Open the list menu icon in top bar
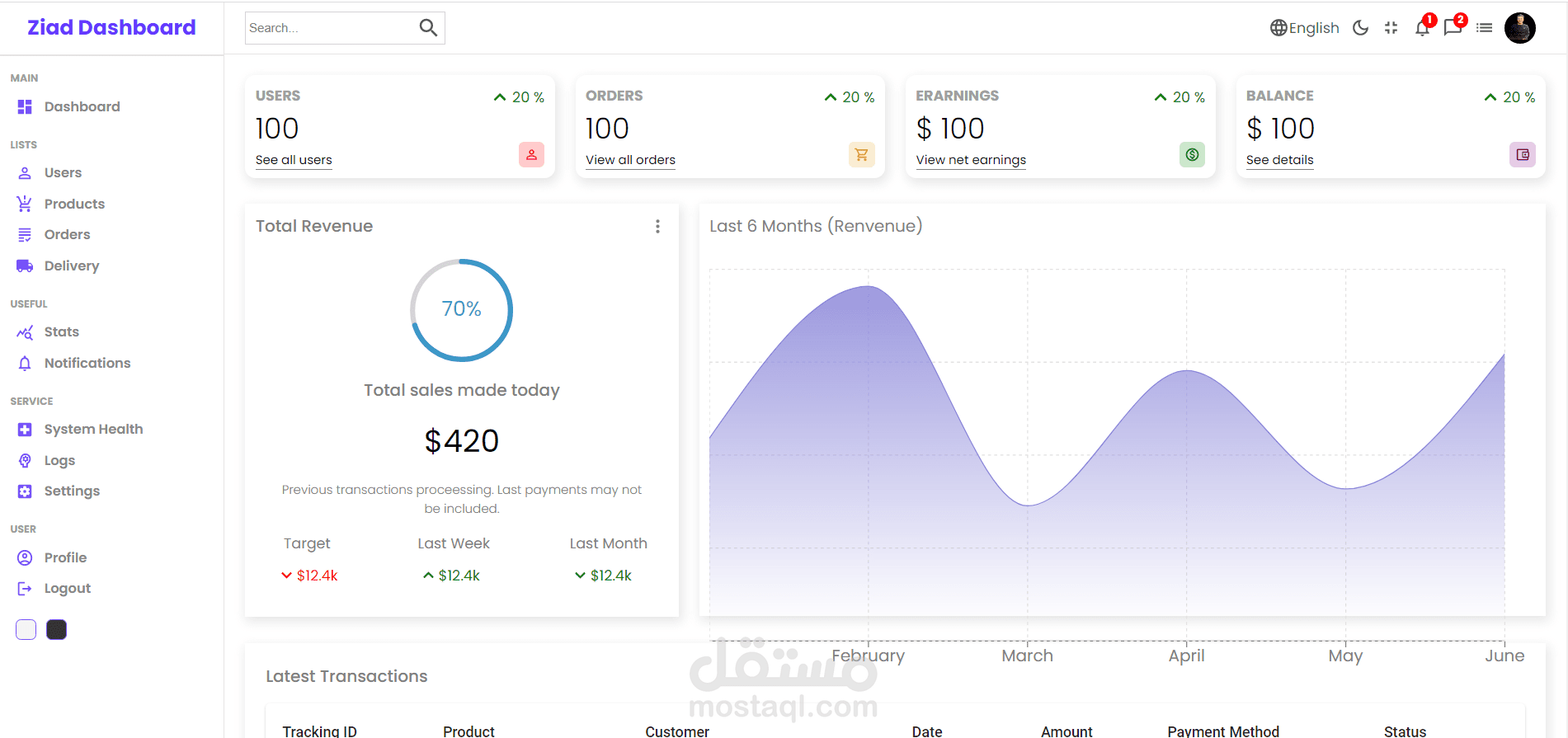The width and height of the screenshot is (1568, 738). (x=1485, y=28)
